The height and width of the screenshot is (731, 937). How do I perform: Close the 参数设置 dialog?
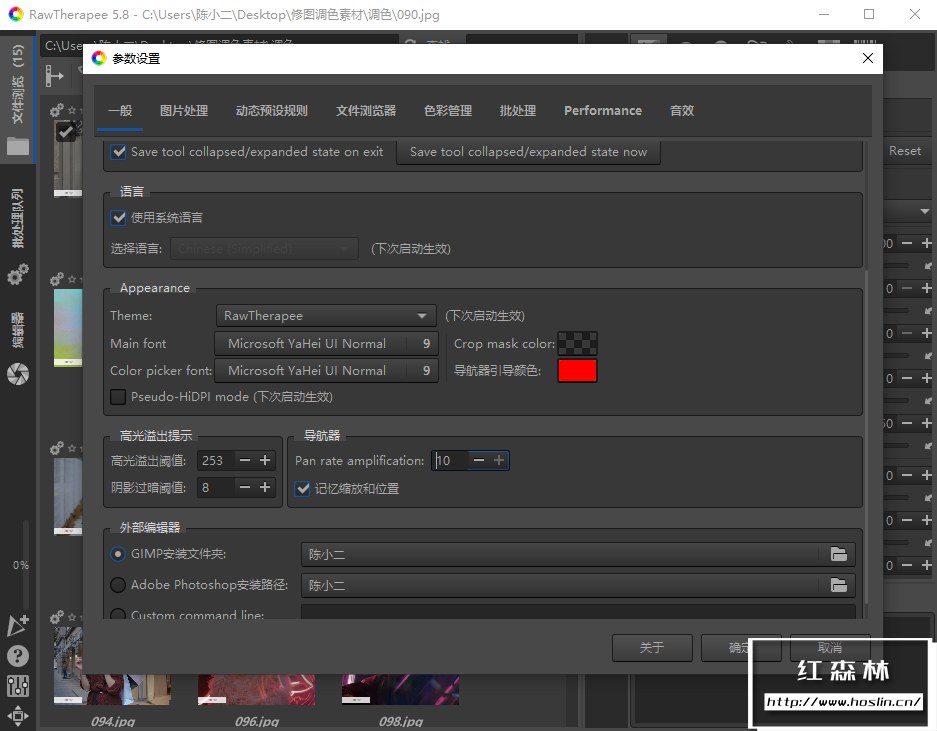868,58
